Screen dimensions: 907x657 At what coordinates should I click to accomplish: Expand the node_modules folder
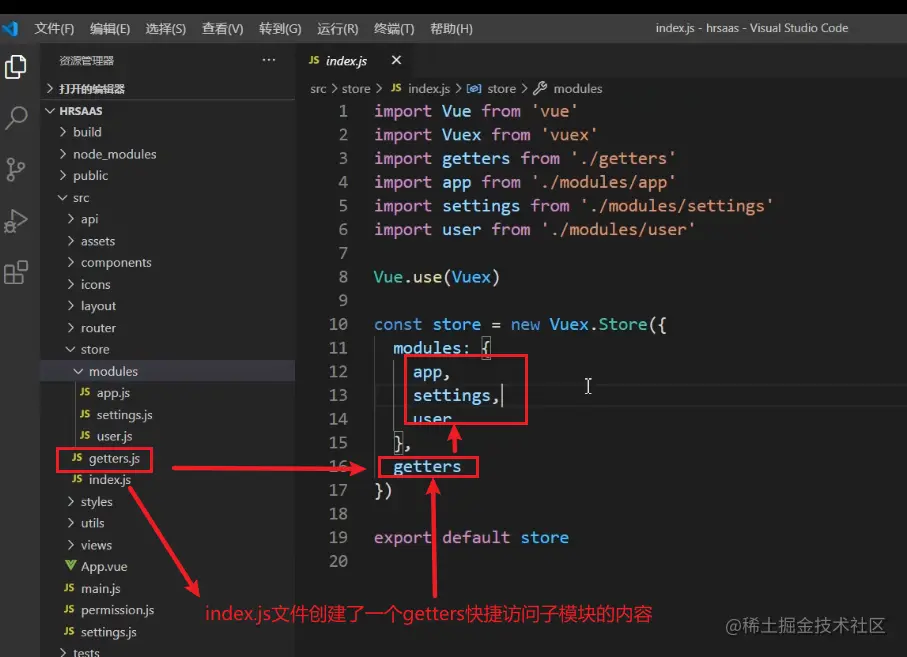pyautogui.click(x=168, y=154)
